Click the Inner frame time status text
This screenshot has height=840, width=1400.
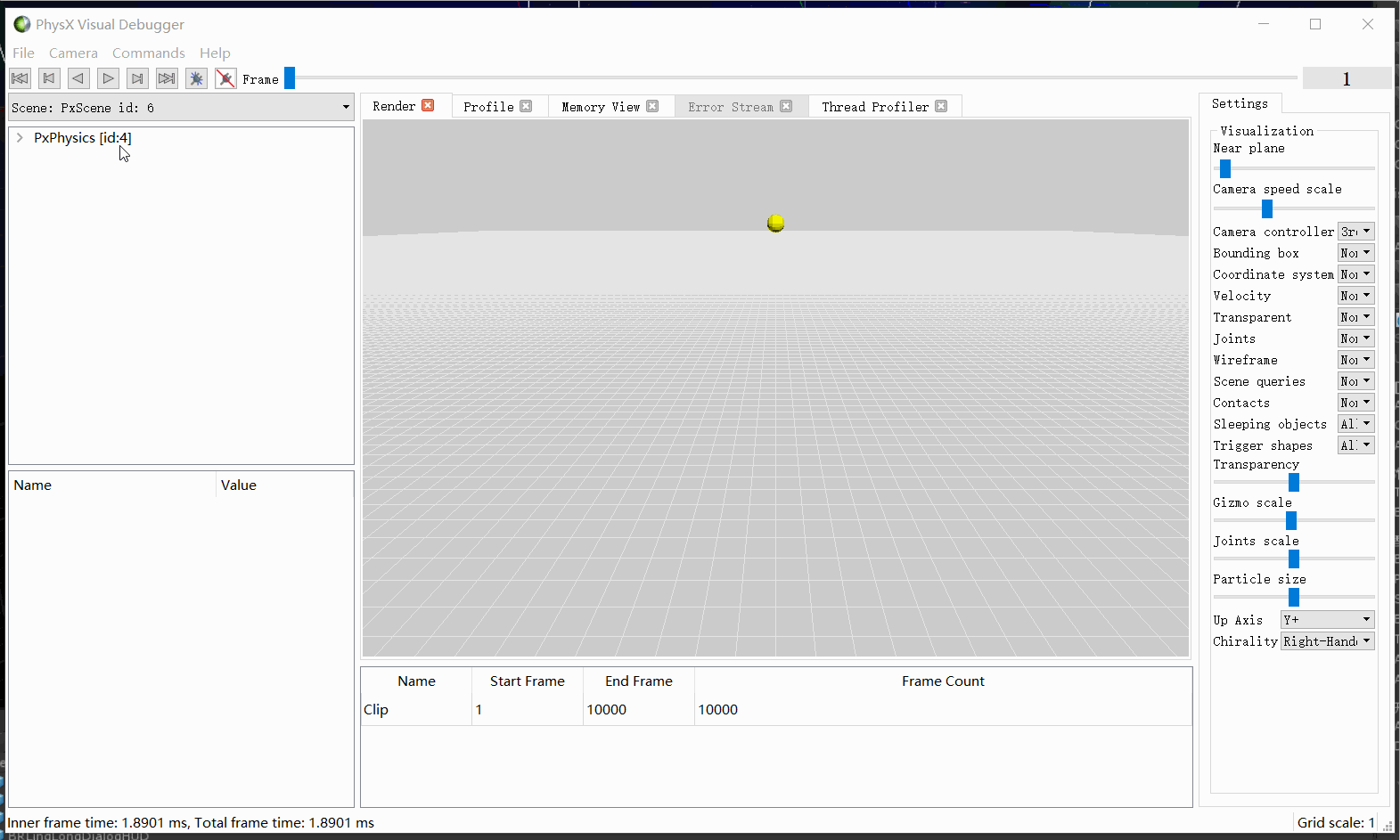pos(191,823)
